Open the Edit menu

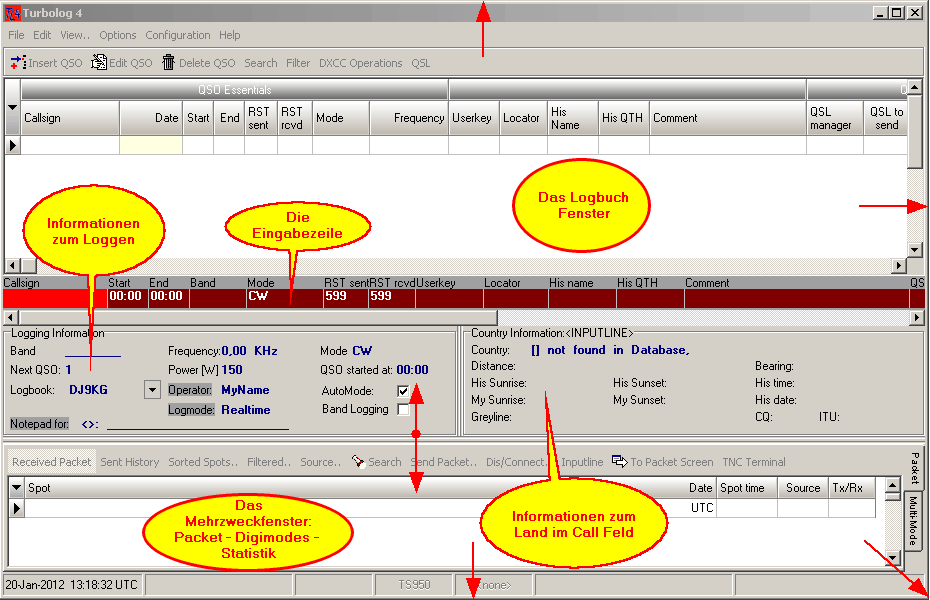point(42,35)
